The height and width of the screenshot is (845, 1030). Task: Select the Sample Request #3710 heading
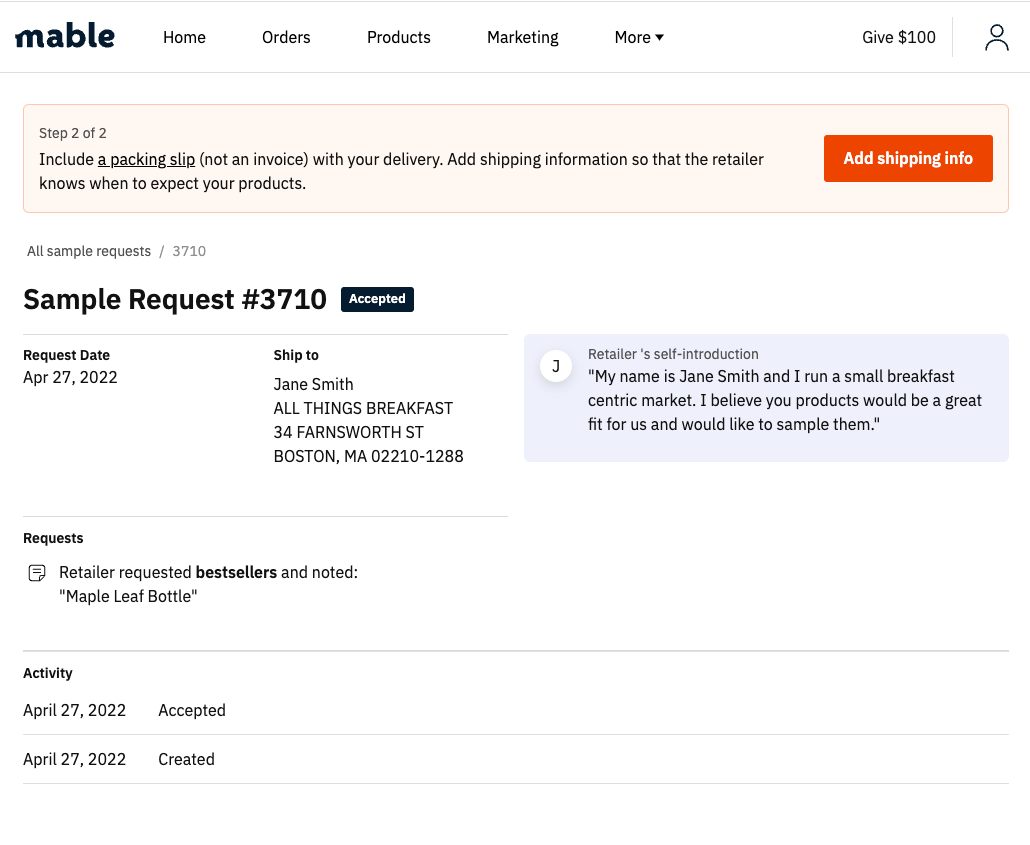(x=175, y=299)
